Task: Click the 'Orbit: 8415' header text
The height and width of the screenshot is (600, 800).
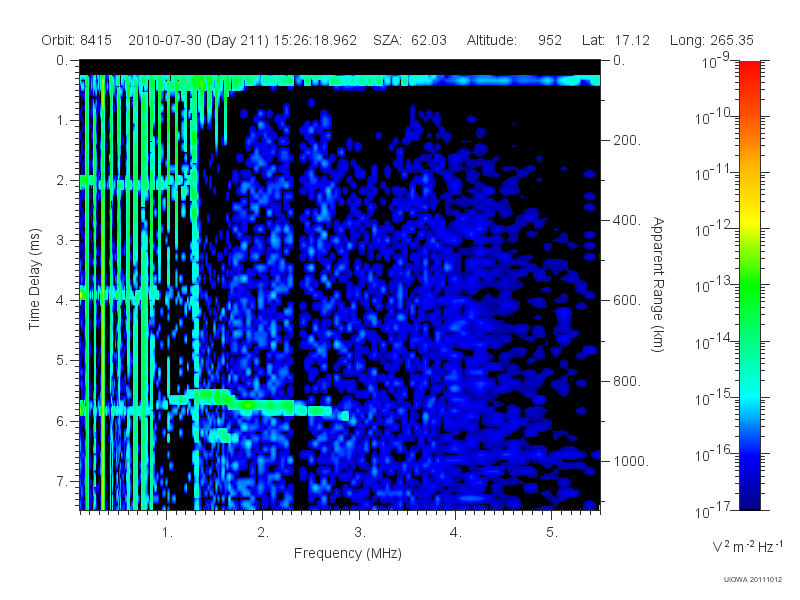Action: [x=77, y=40]
